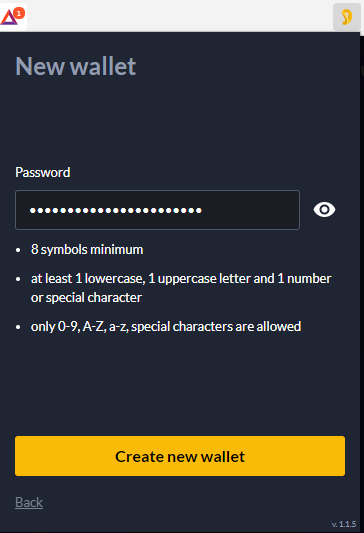Click the first masked password dot

pos(33,210)
